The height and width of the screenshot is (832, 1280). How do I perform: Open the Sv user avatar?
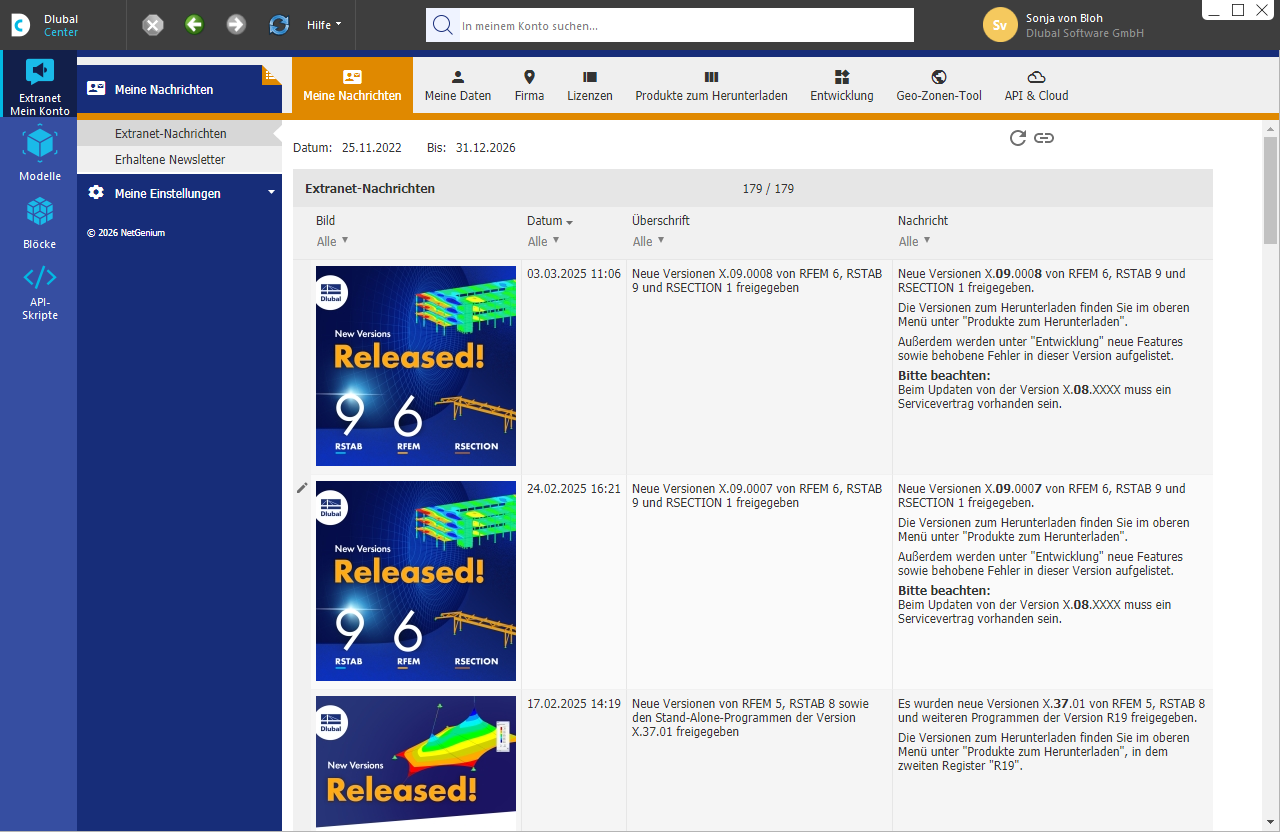click(x=1000, y=25)
